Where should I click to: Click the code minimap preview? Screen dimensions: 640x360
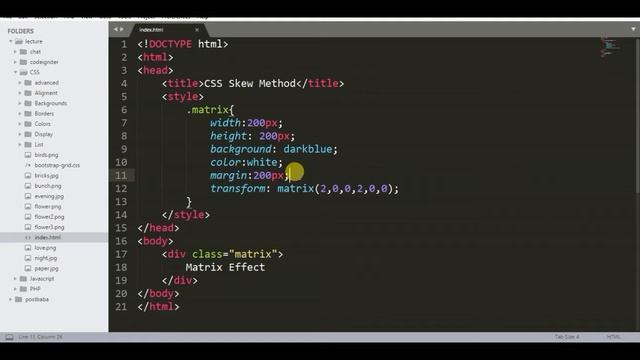[610, 47]
